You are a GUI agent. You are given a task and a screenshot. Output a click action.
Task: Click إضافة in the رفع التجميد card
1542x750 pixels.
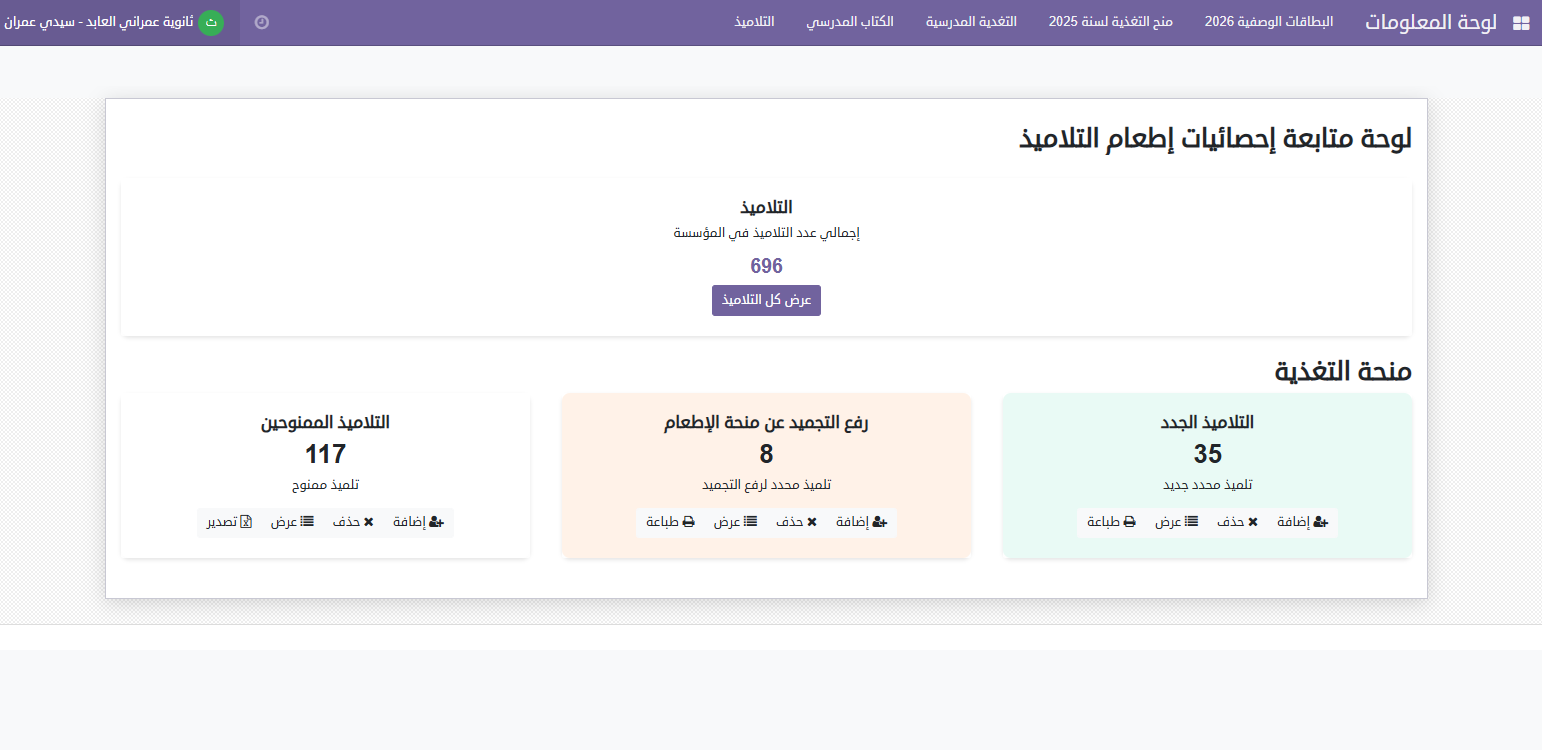click(x=865, y=522)
